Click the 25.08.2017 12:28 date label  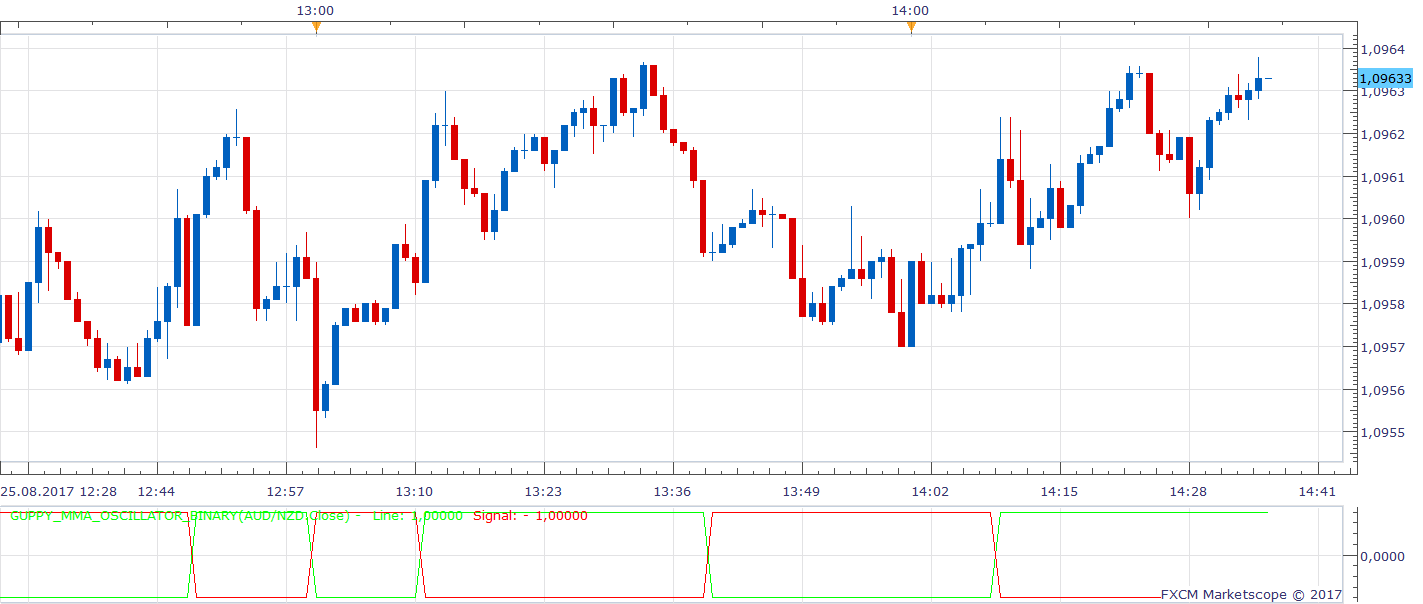(59, 491)
